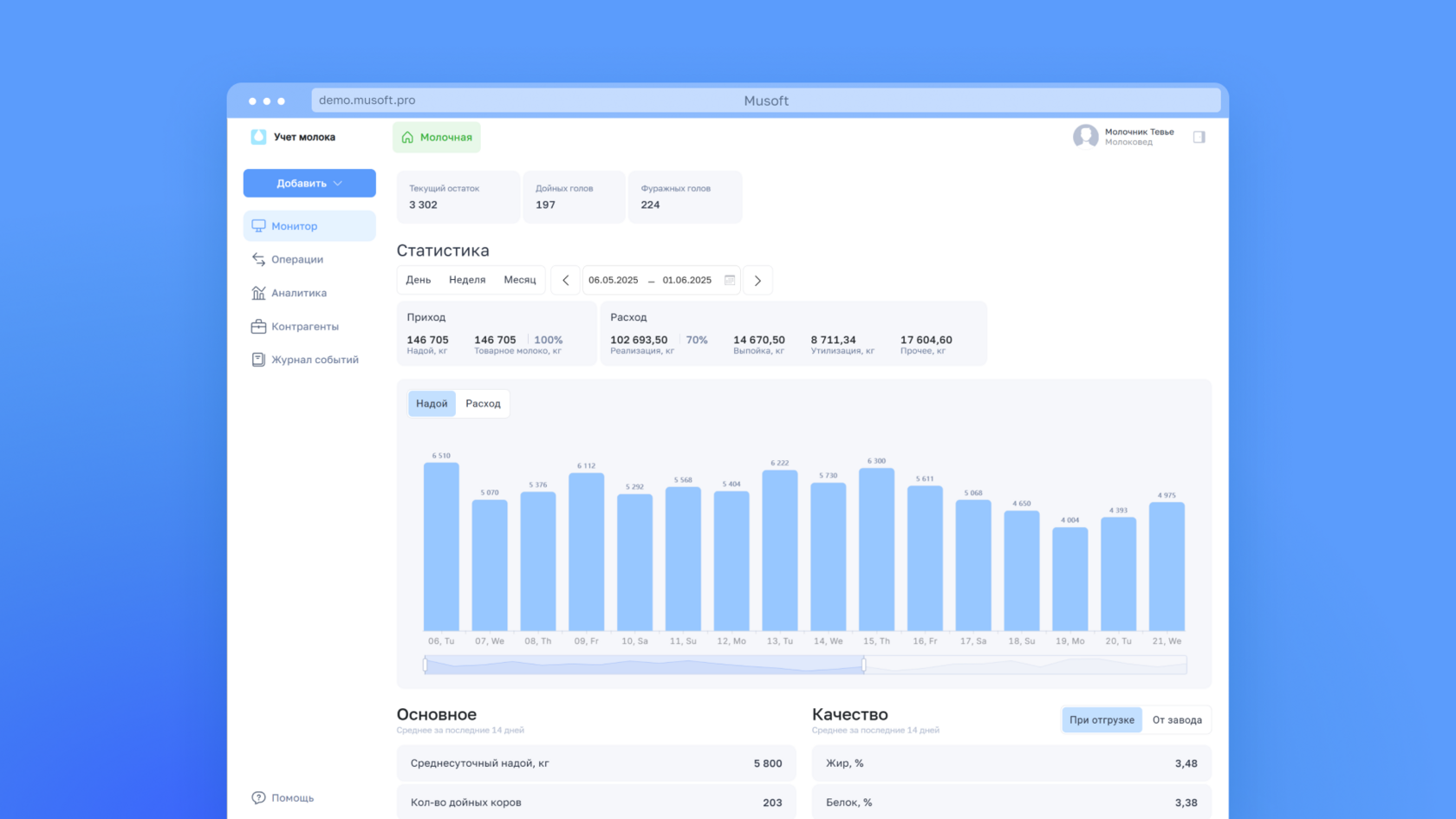Click the start date 06.05.2025 field
The height and width of the screenshot is (819, 1456).
coord(614,280)
